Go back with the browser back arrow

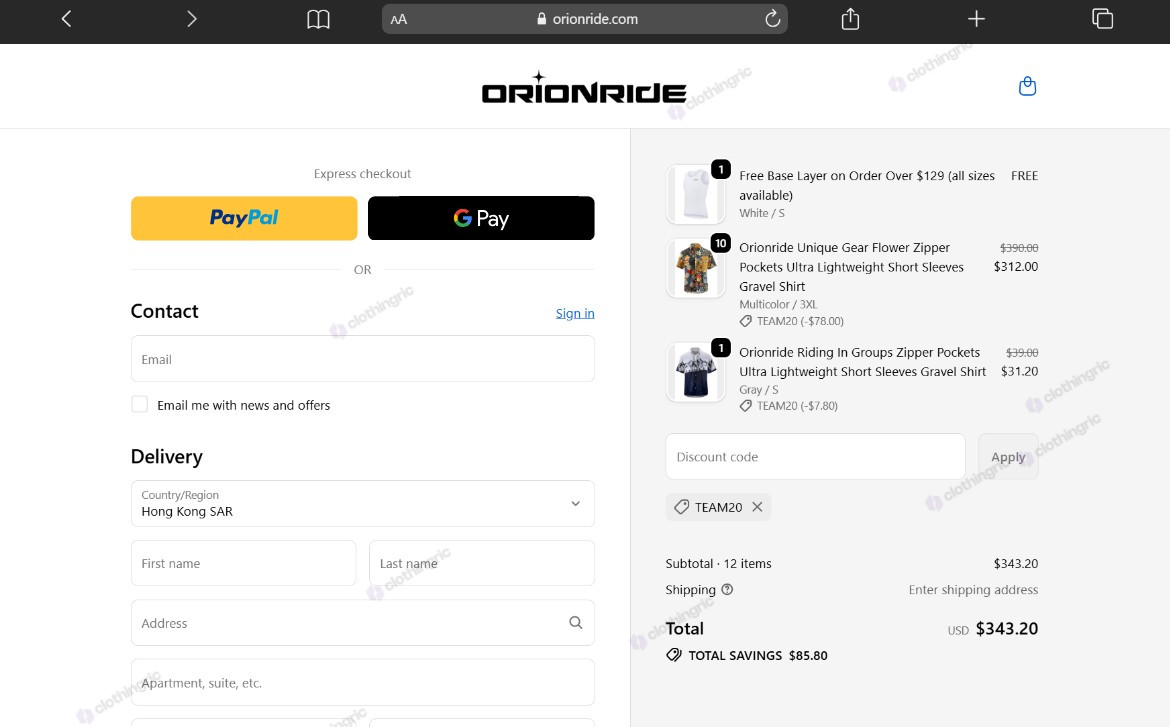coord(66,19)
